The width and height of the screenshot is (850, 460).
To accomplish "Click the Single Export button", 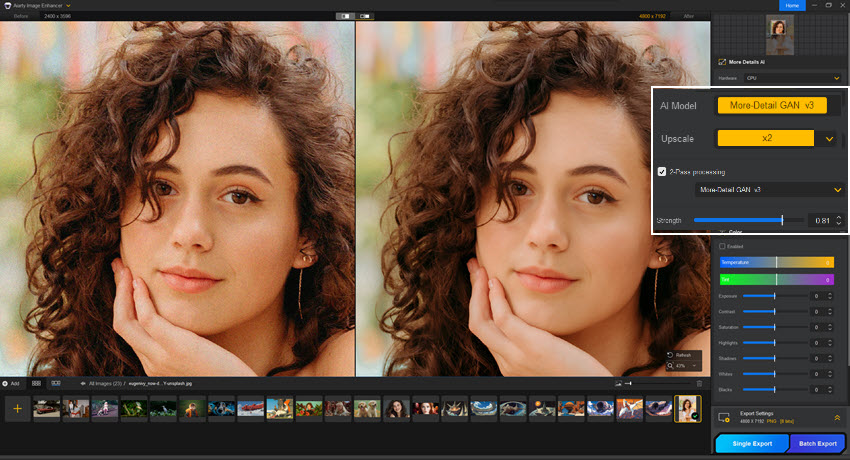I will coord(750,443).
